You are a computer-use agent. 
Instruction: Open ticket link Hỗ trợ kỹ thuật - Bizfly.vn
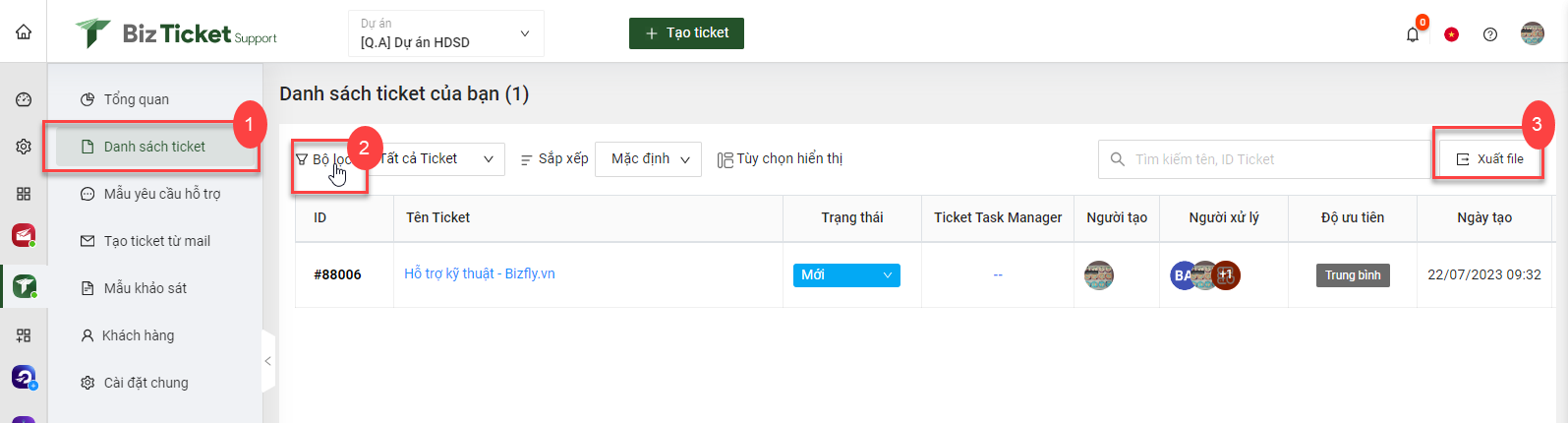click(480, 273)
